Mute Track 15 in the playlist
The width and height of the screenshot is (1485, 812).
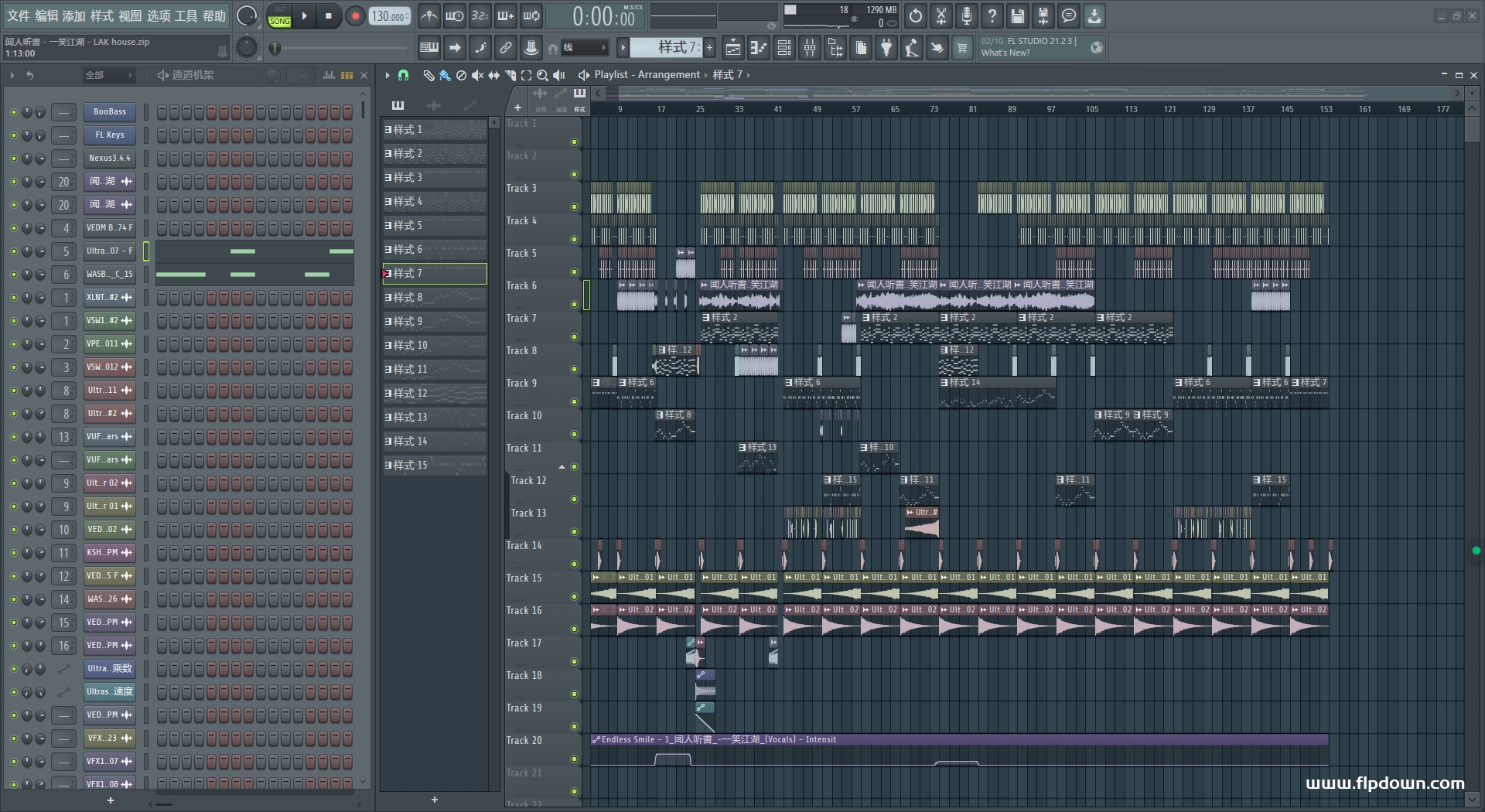point(574,596)
